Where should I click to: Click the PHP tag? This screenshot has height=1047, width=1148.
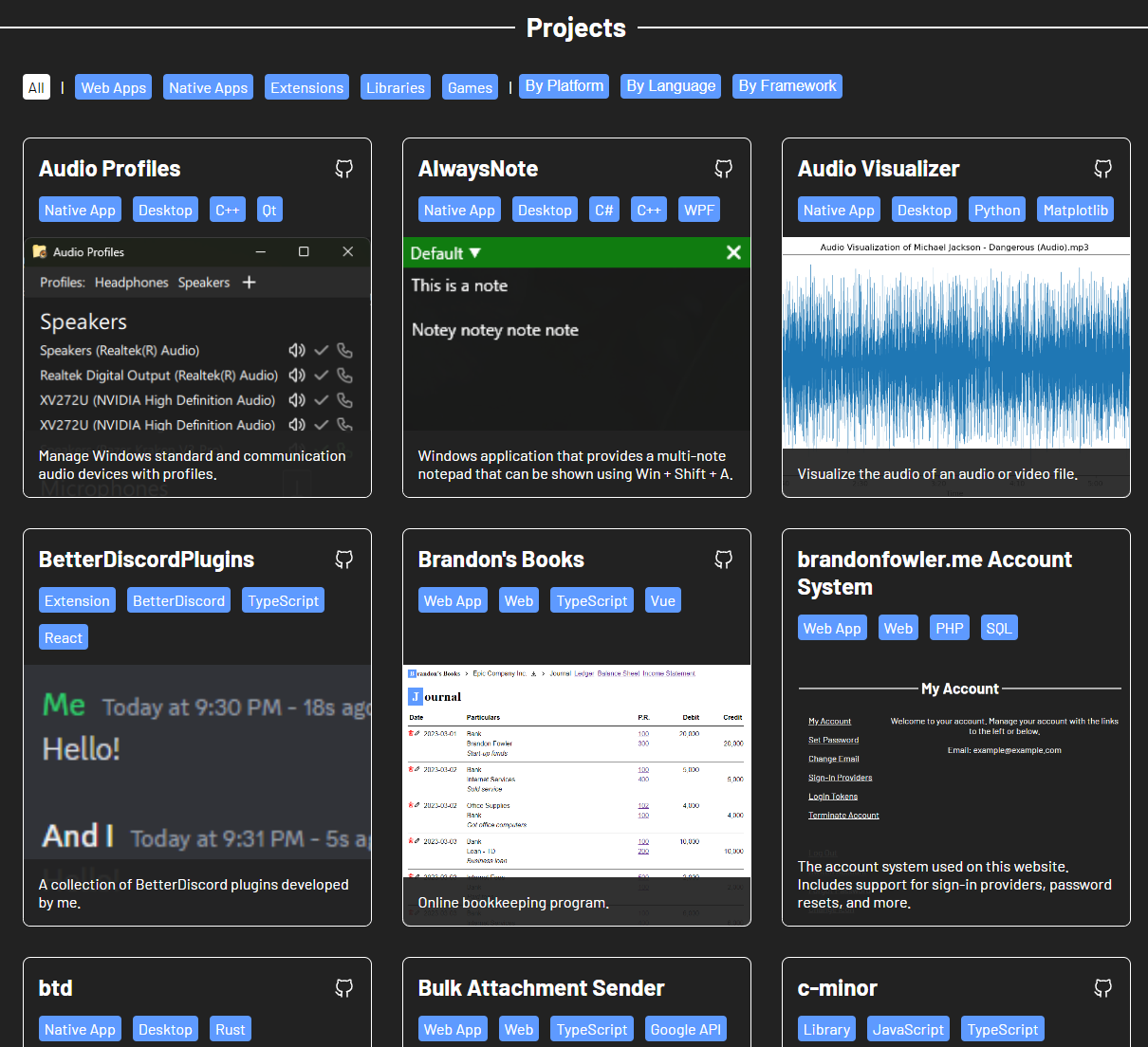pyautogui.click(x=950, y=628)
